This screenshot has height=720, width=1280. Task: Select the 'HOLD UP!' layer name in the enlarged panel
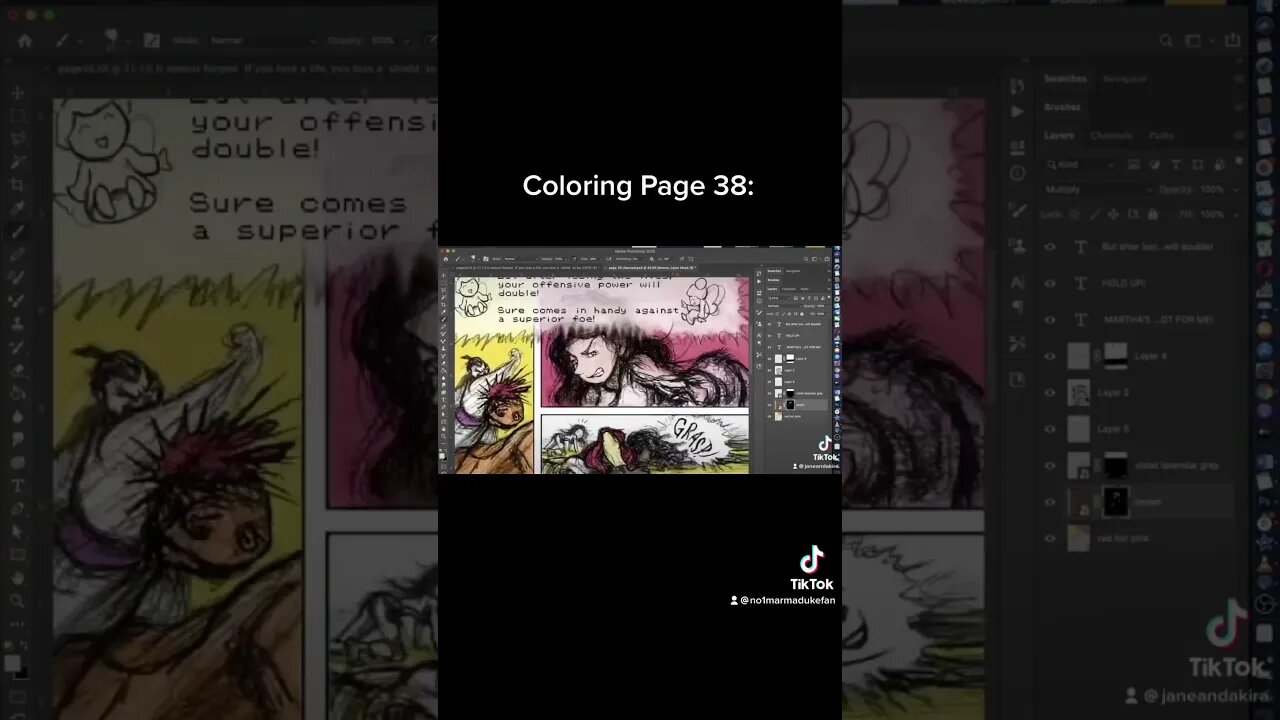(x=1125, y=283)
